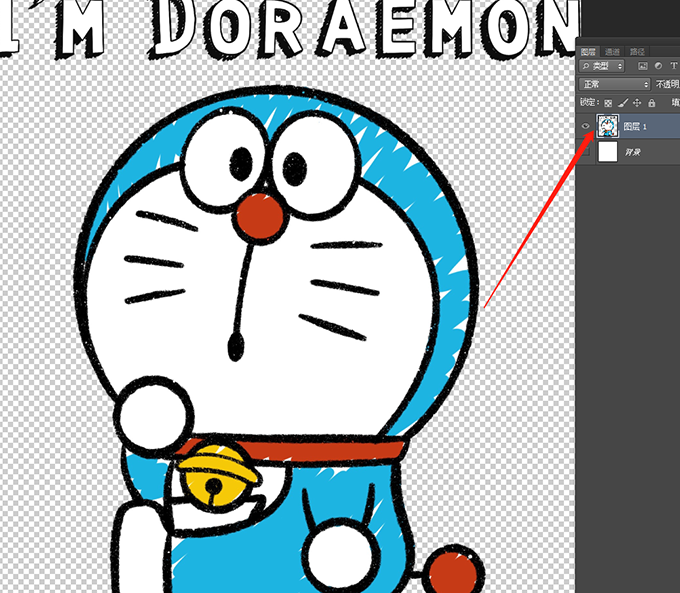This screenshot has width=680, height=593.
Task: Switch to the 通道 (Channels) tab
Action: (x=612, y=52)
